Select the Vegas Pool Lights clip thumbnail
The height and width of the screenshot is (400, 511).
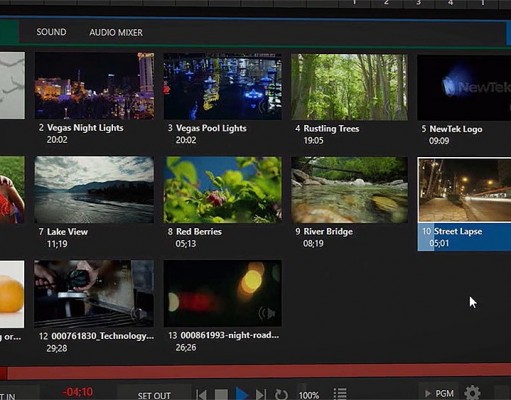point(222,86)
